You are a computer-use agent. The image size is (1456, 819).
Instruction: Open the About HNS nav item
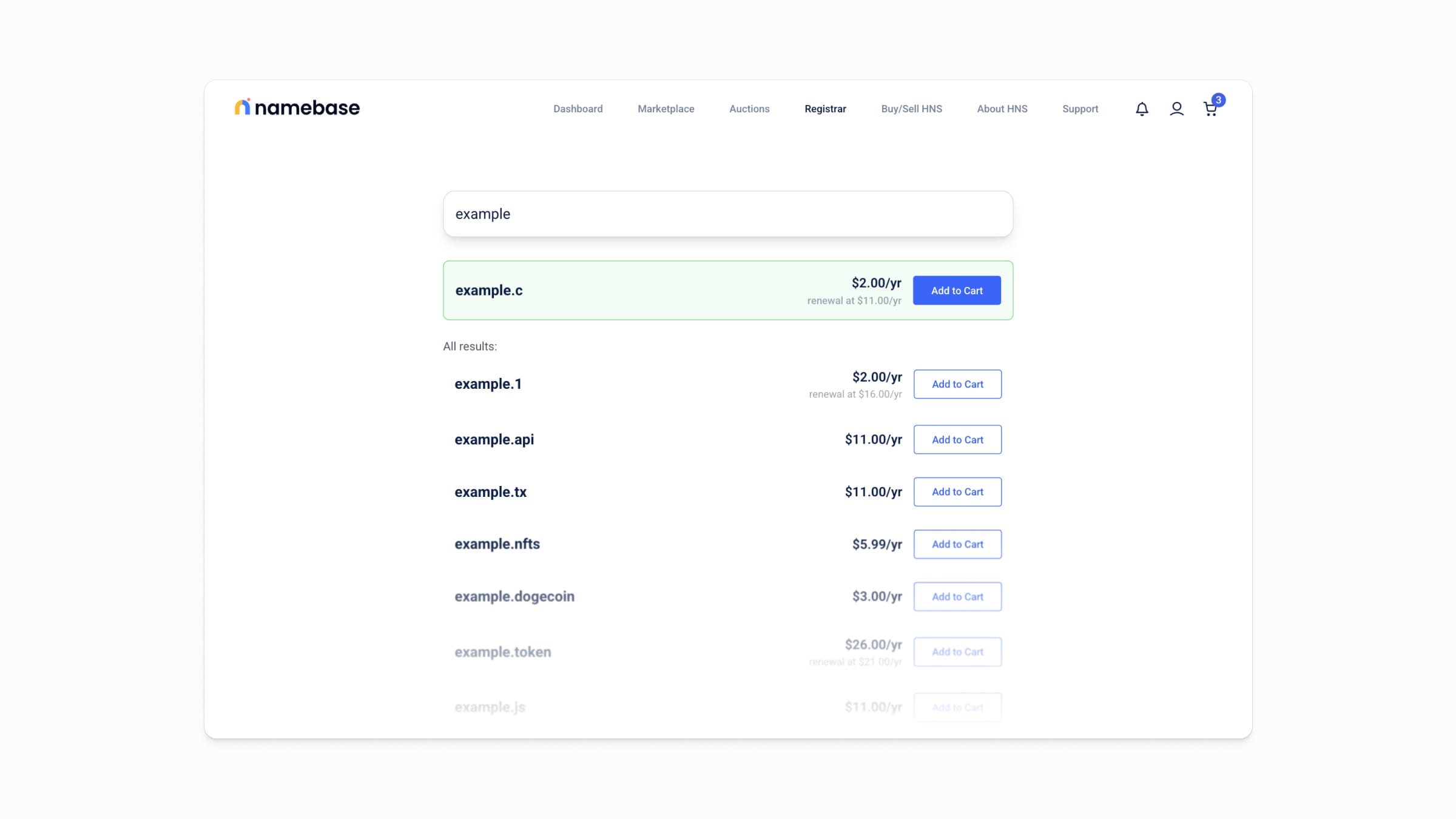tap(1002, 109)
